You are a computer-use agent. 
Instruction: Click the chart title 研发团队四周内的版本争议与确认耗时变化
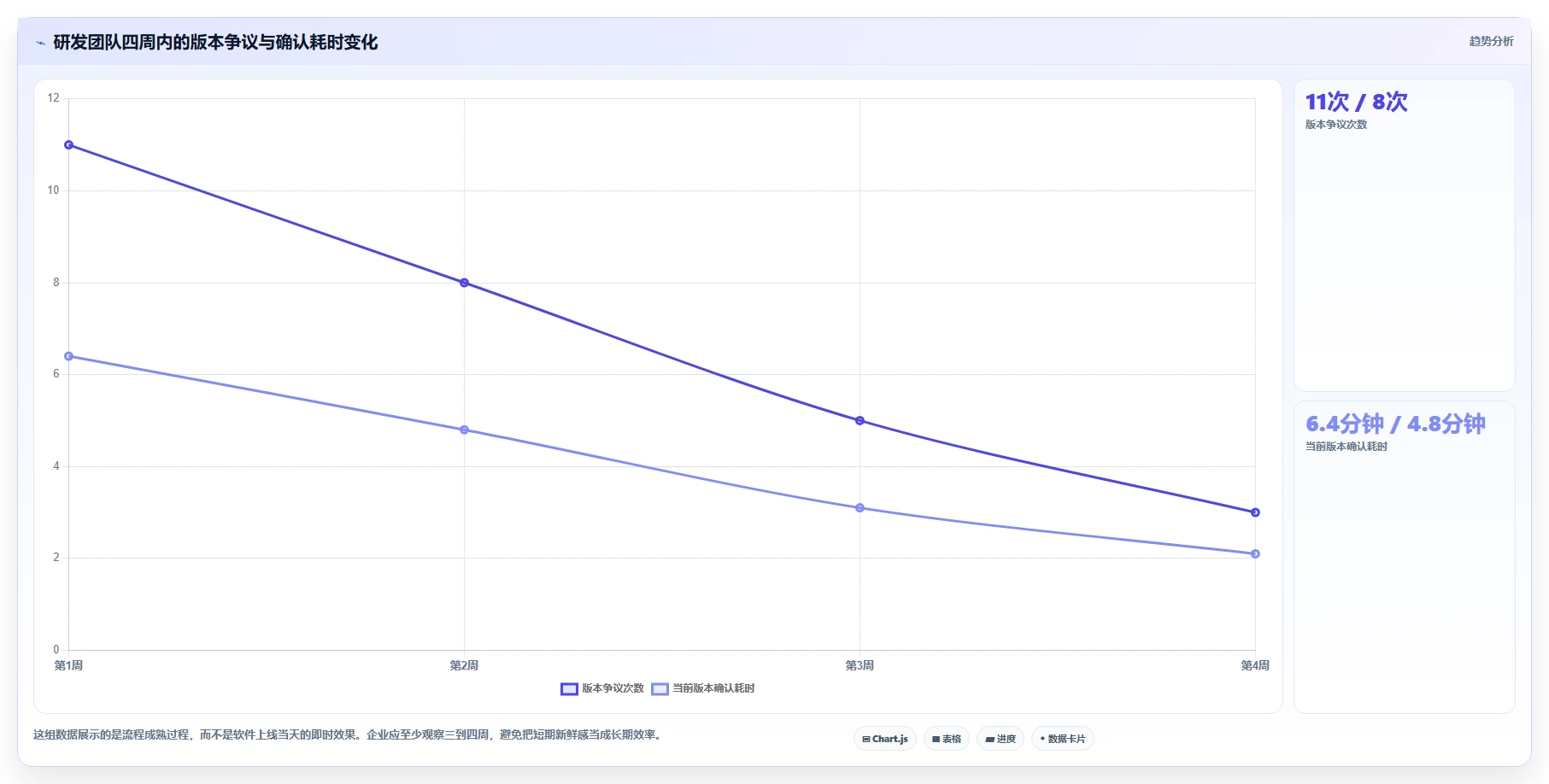(x=215, y=43)
